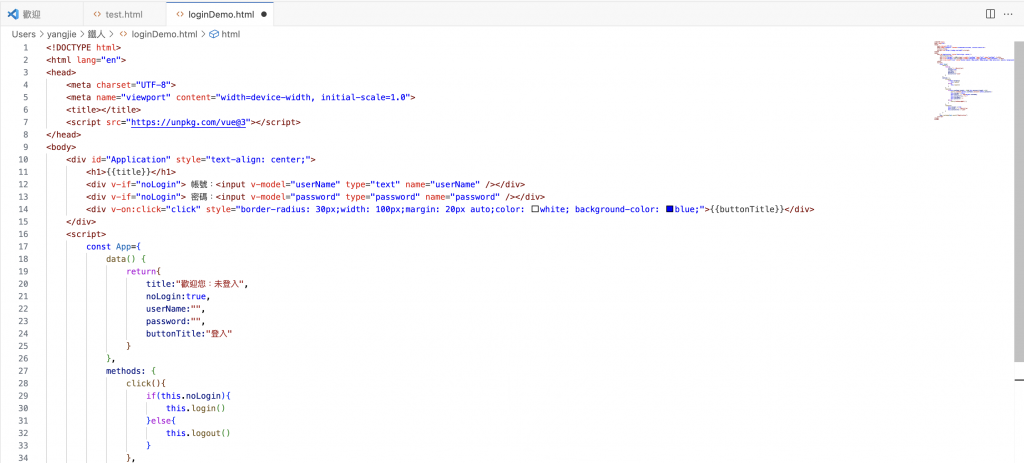Click on methods: { text
The width and height of the screenshot is (1024, 463).
click(x=131, y=370)
